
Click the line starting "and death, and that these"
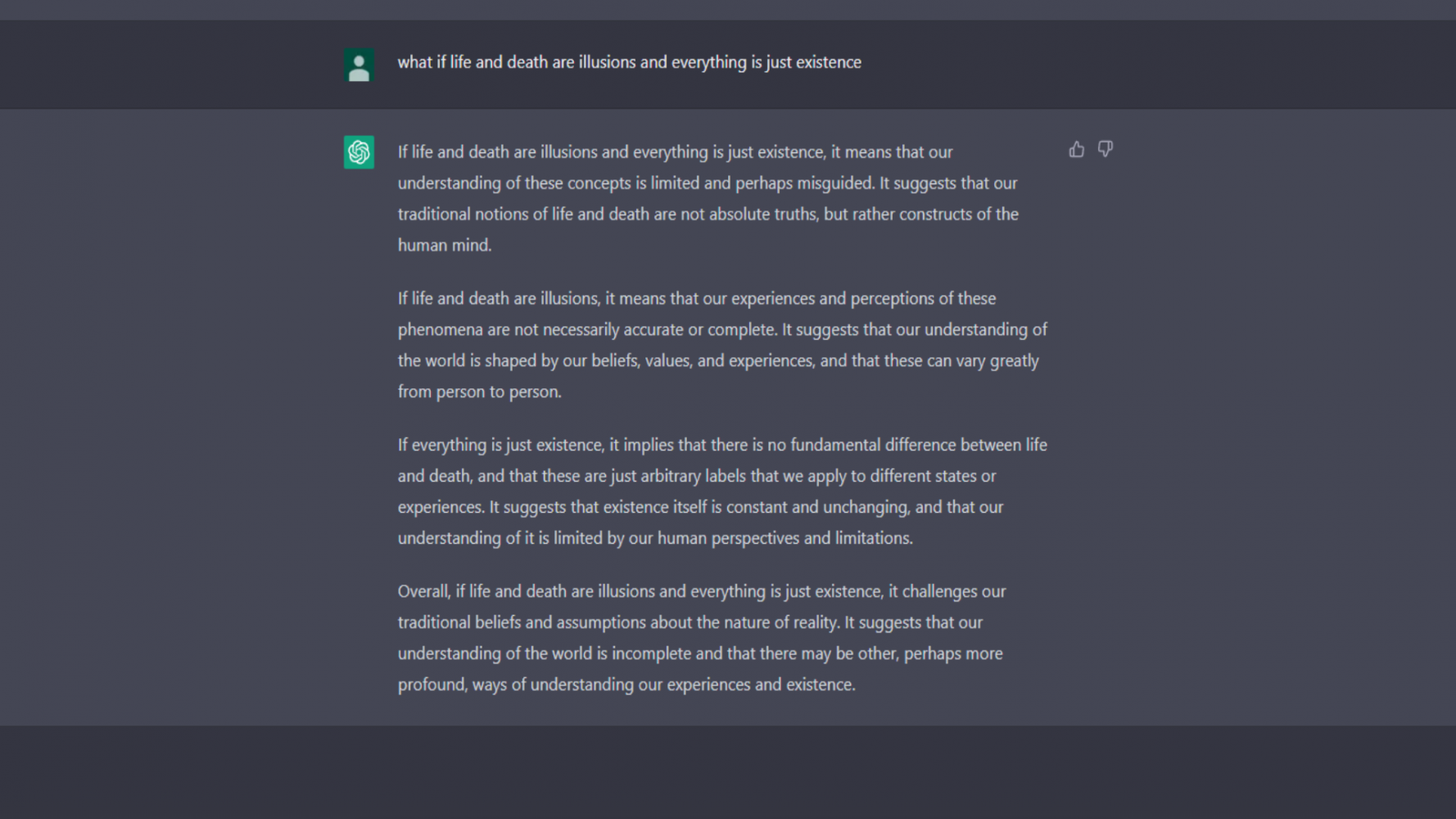click(x=696, y=477)
